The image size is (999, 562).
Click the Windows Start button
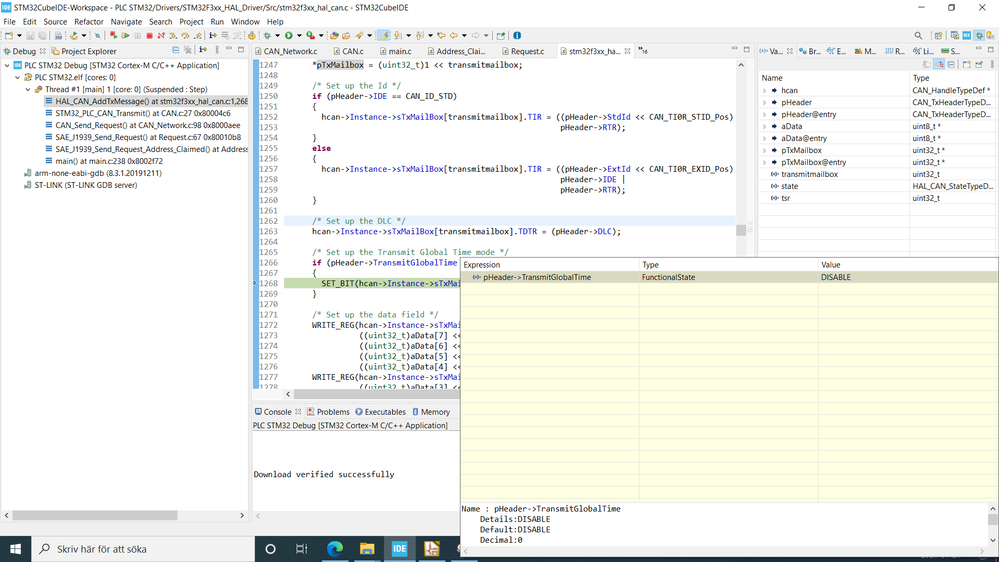click(15, 549)
